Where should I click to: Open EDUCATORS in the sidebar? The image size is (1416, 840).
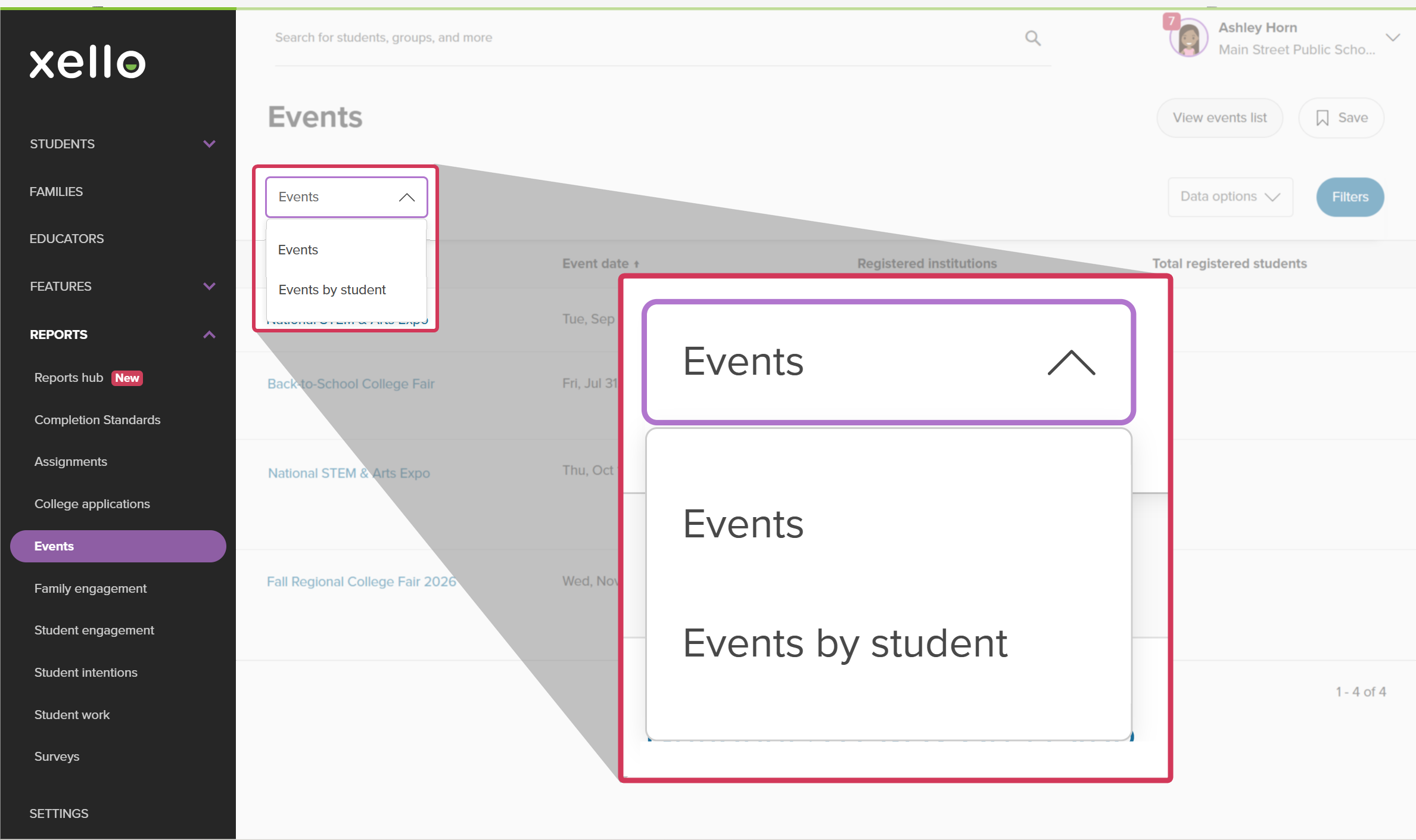66,239
